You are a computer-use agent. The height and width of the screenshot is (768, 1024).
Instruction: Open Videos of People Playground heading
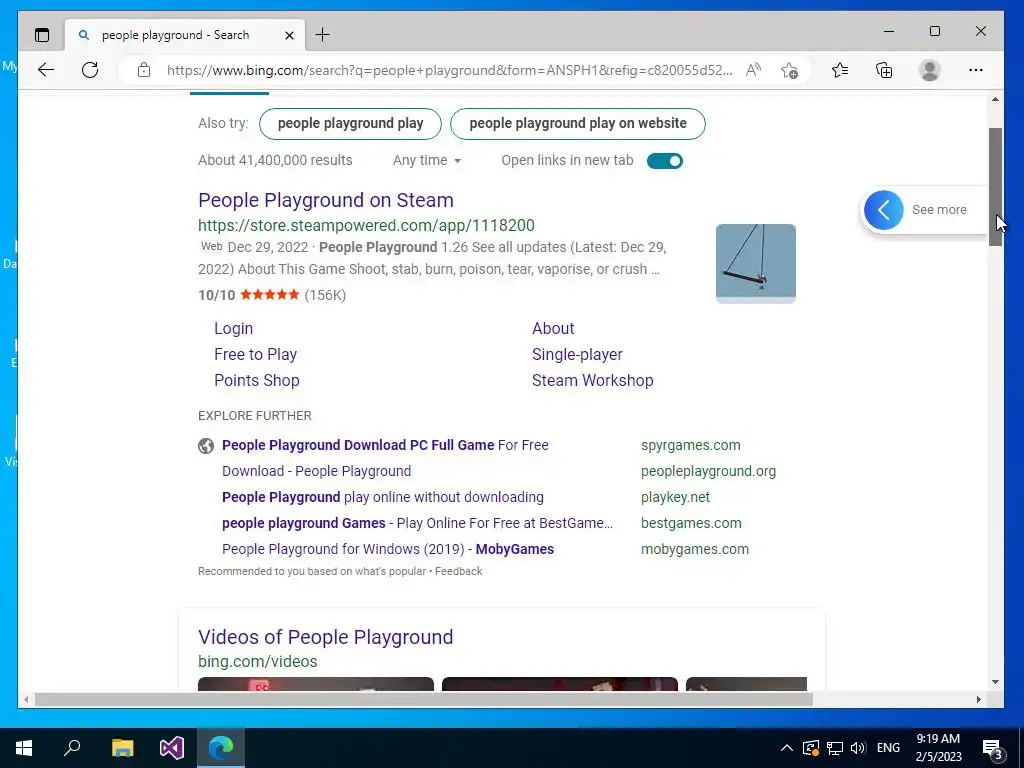[x=325, y=637]
